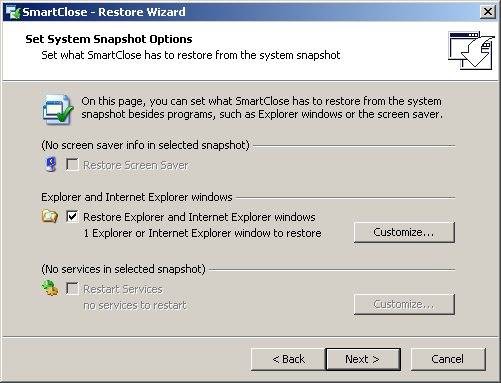Click the Explorer folder icon
This screenshot has height=383, width=501.
[x=50, y=216]
